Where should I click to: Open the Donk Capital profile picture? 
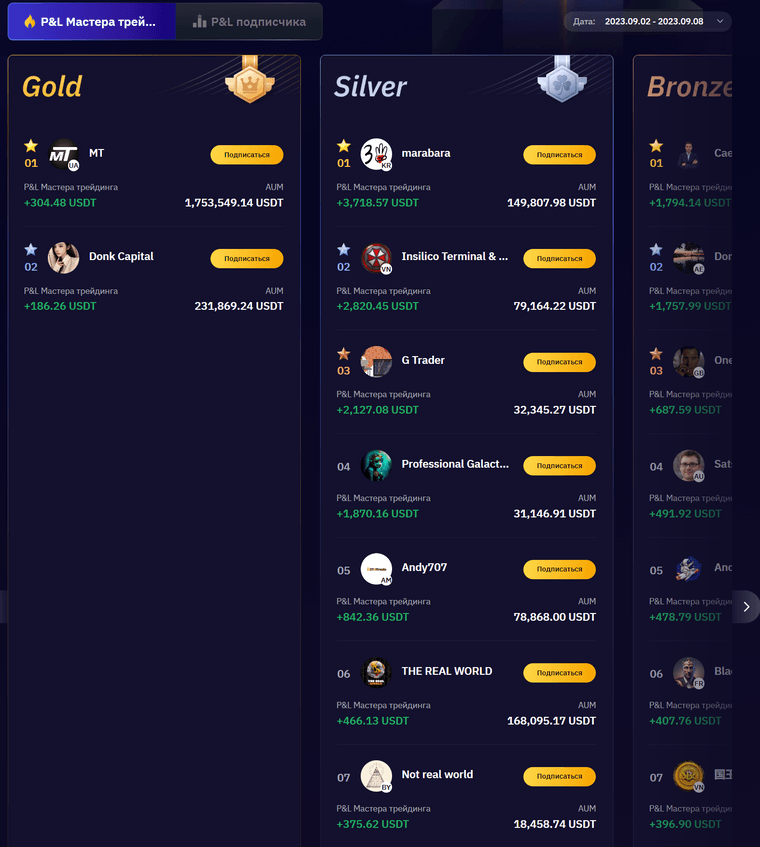click(63, 258)
